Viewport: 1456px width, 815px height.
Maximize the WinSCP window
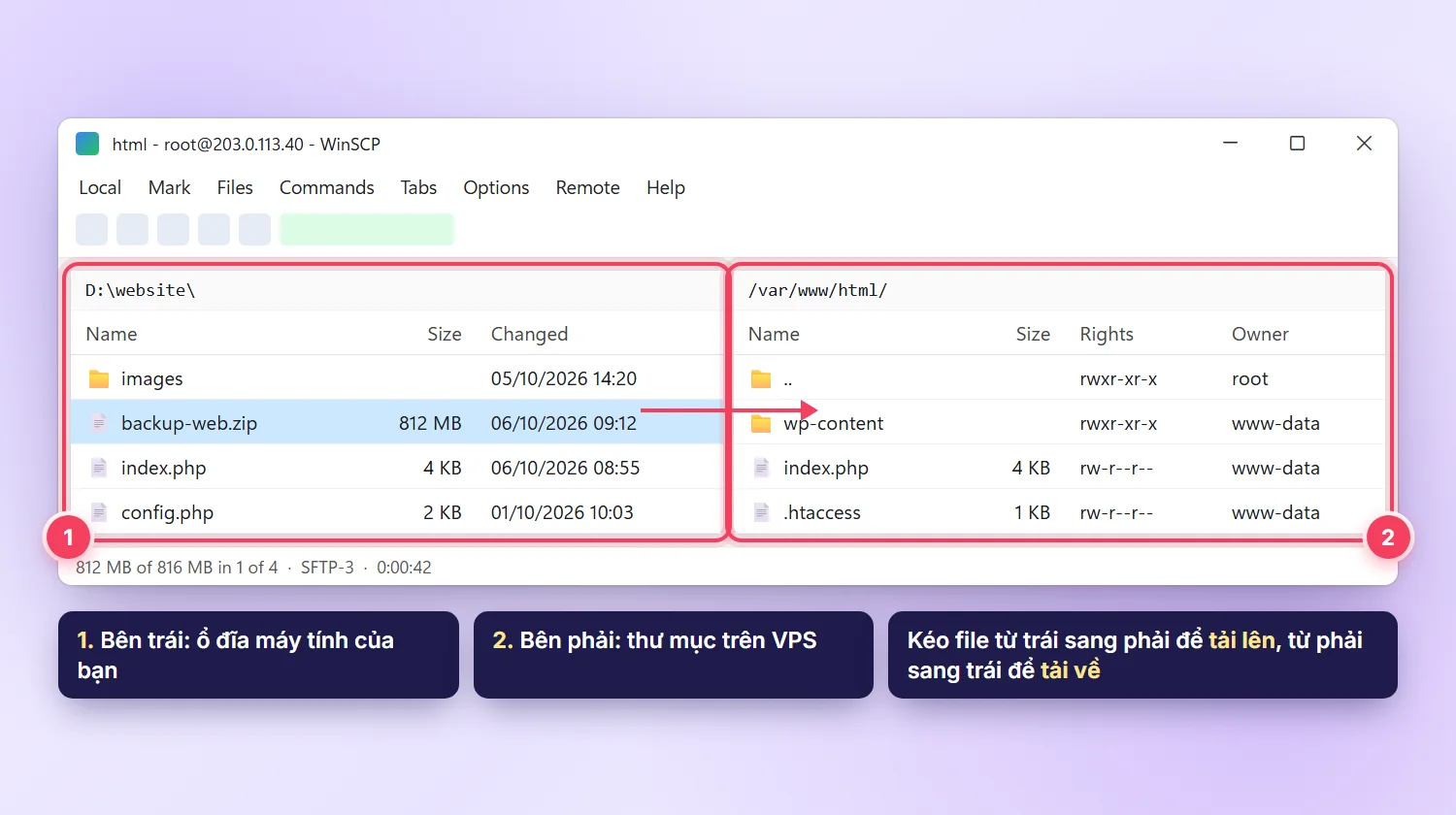coord(1297,144)
